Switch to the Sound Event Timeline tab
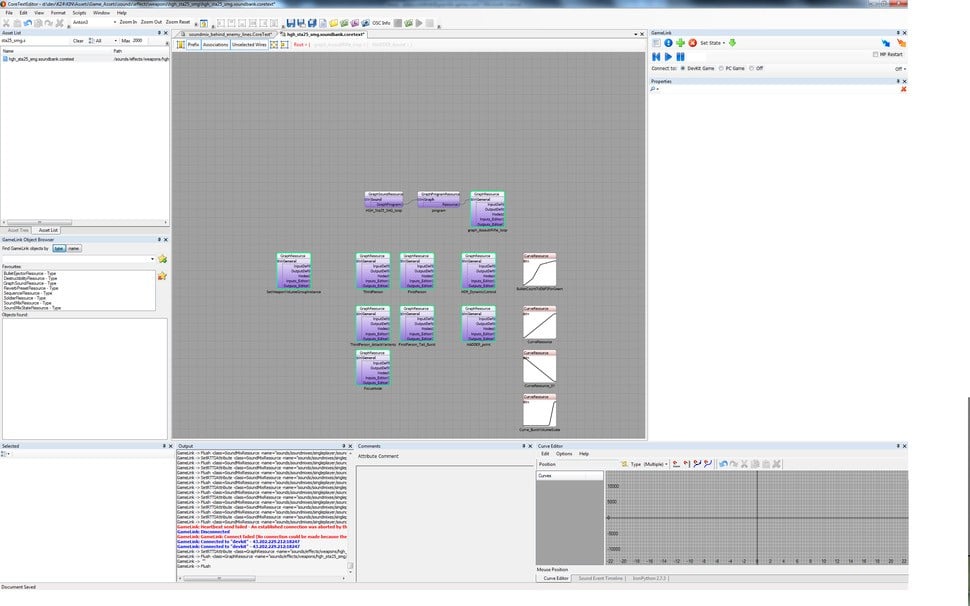This screenshot has width=970, height=606. click(x=600, y=578)
